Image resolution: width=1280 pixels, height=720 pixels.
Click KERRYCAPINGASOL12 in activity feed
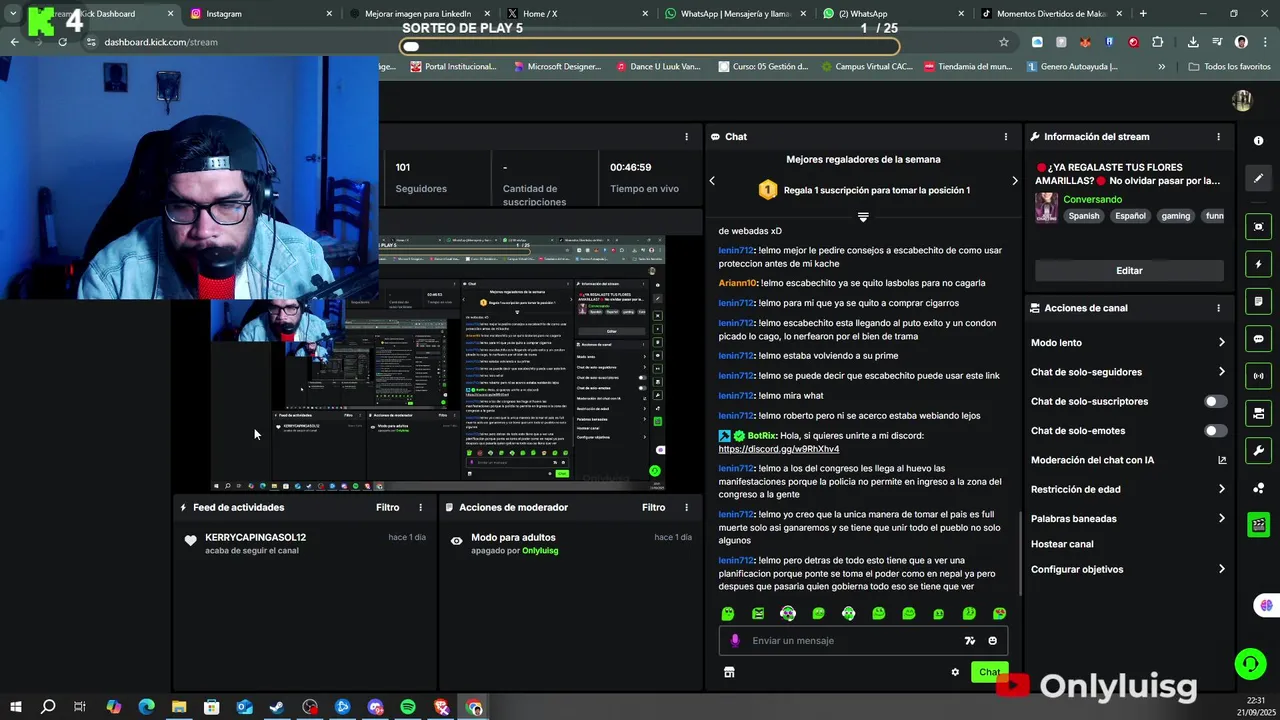[x=255, y=537]
